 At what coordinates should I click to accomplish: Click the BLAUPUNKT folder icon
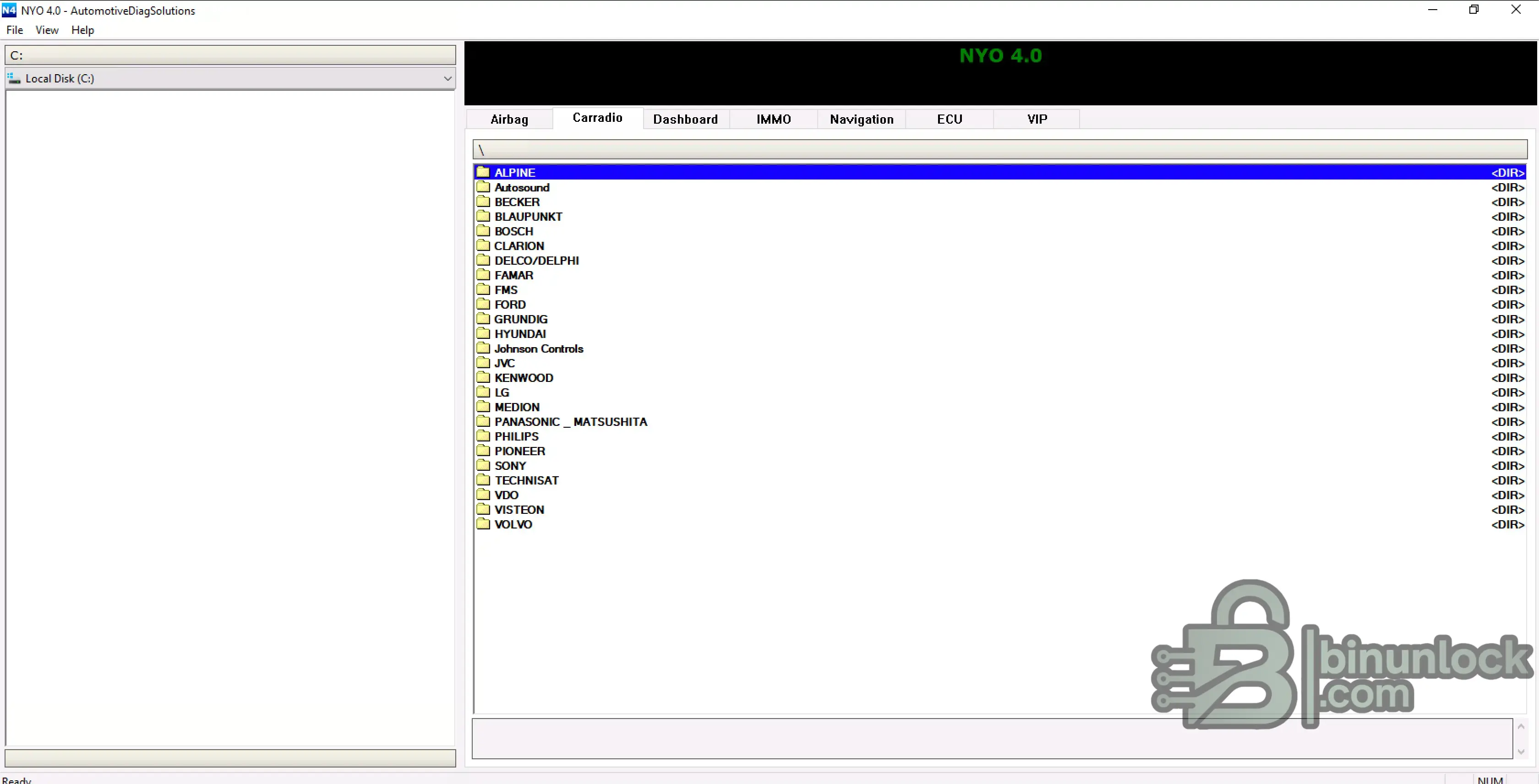point(483,216)
